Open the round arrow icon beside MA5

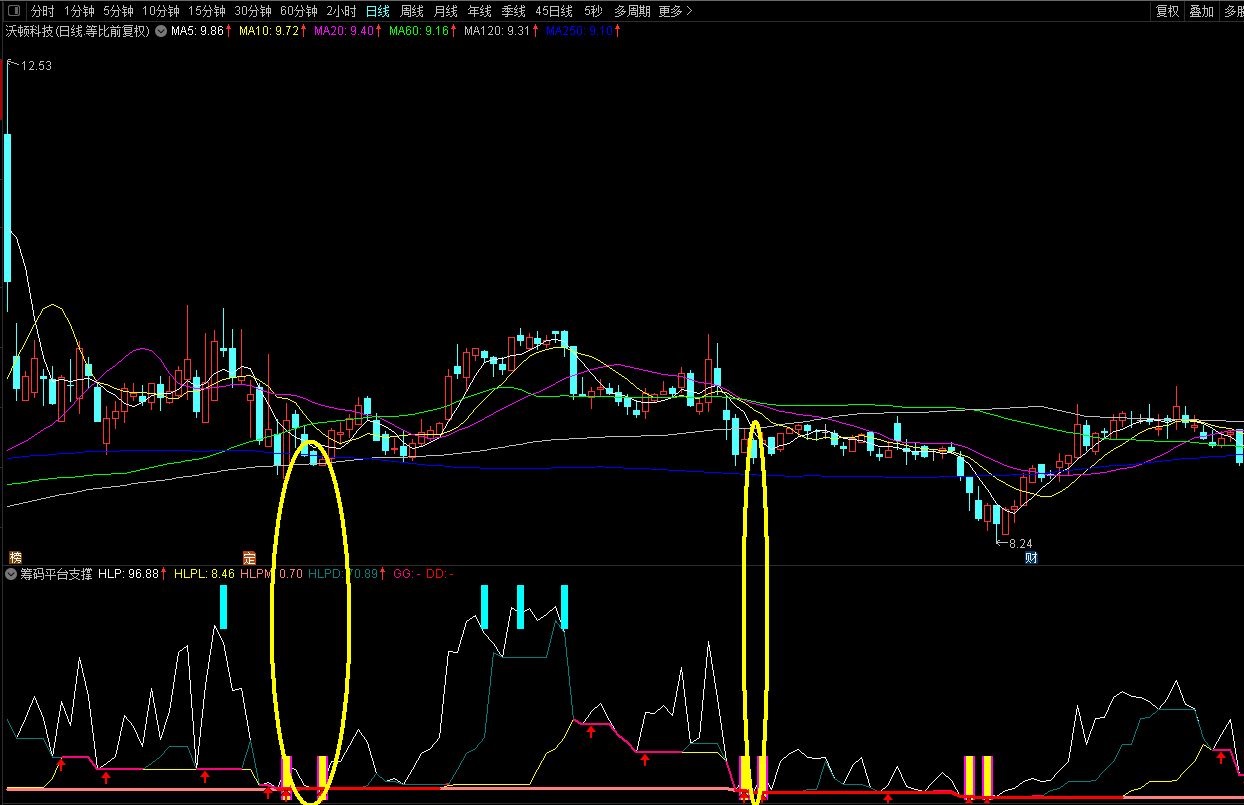160,31
